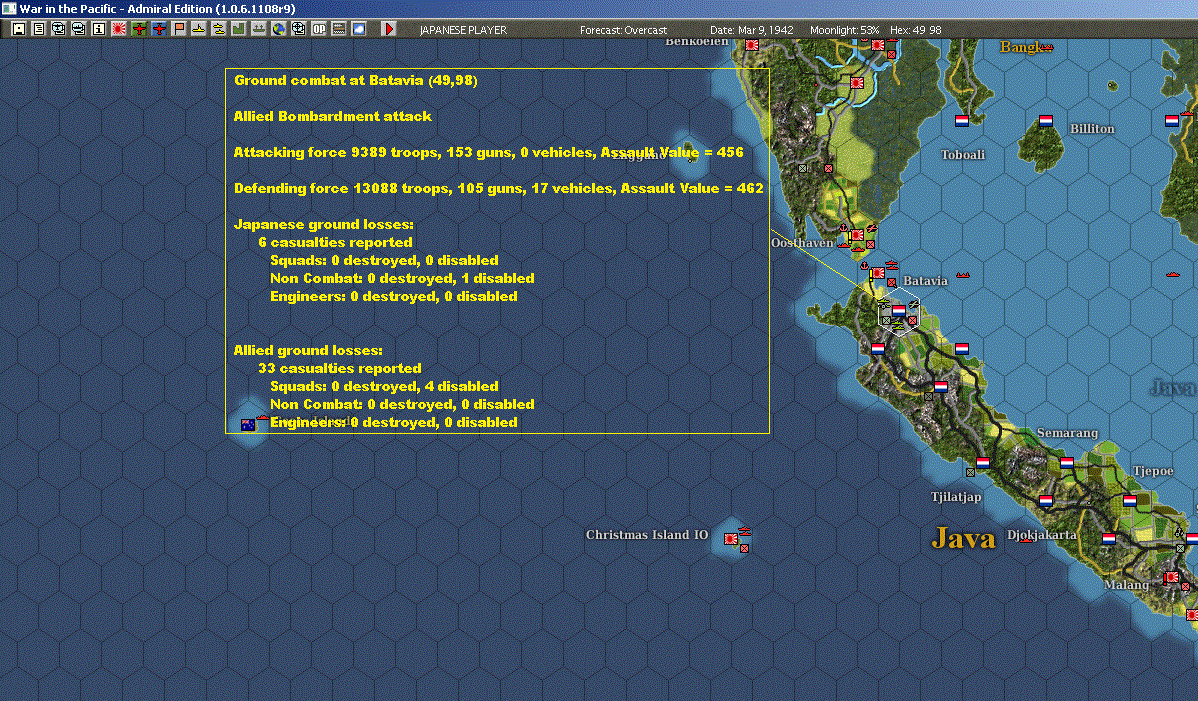Click the airfield icon at Oosthaven
The image size is (1198, 701).
(871, 228)
